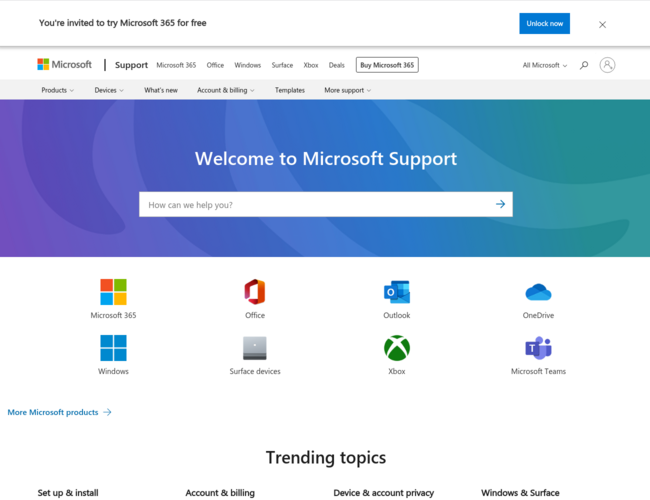Open the Office product icon
This screenshot has width=650, height=500.
(x=255, y=292)
